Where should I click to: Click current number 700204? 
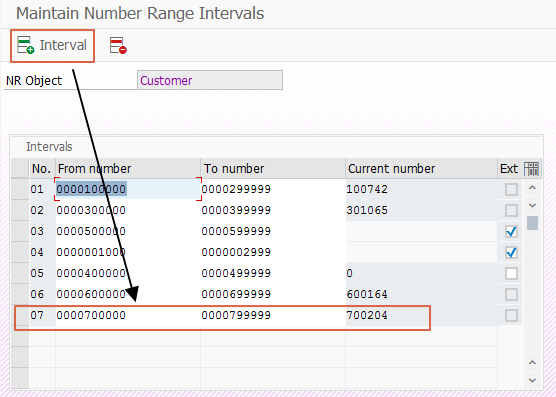coord(422,315)
